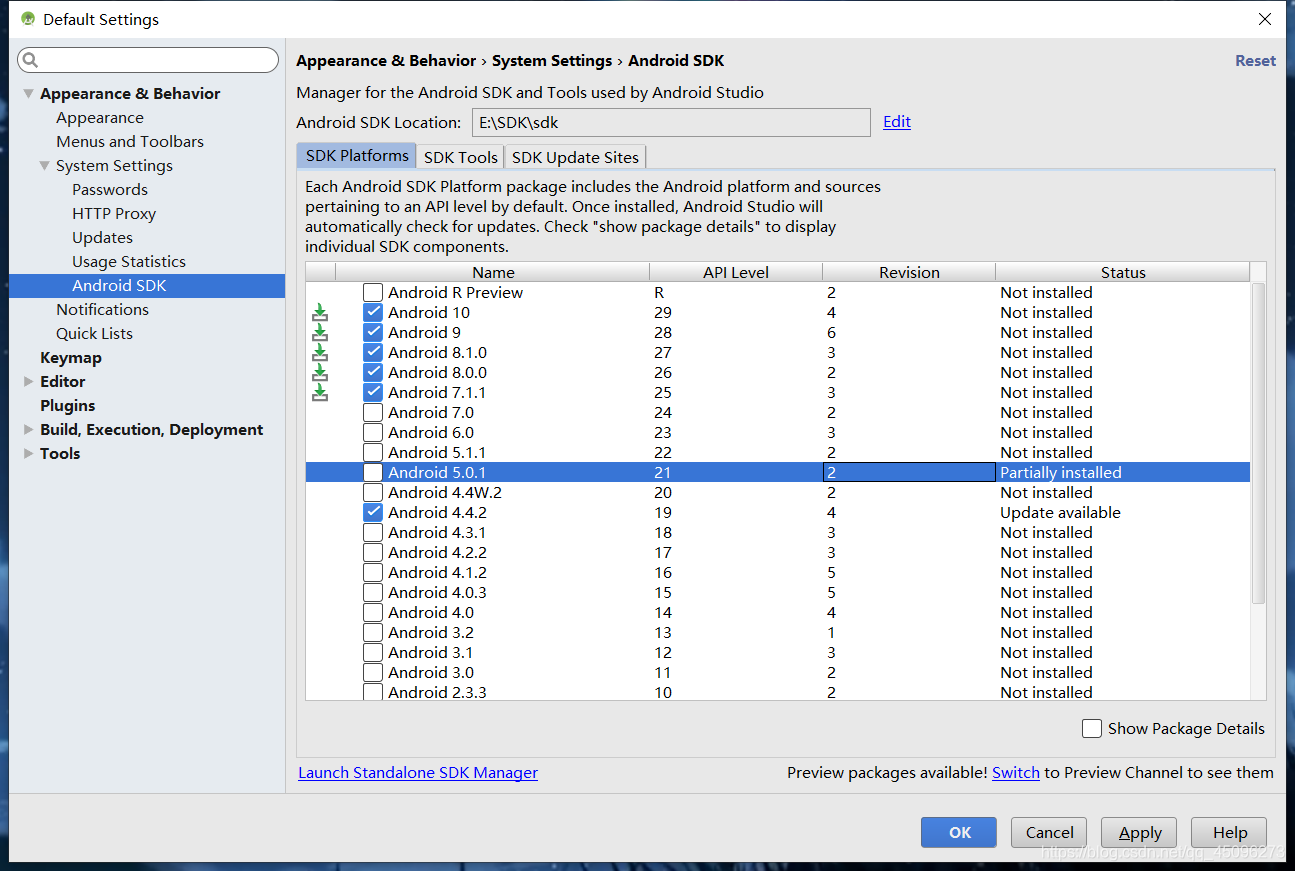Click the download icon beside Android 9
The height and width of the screenshot is (871, 1295).
click(320, 332)
